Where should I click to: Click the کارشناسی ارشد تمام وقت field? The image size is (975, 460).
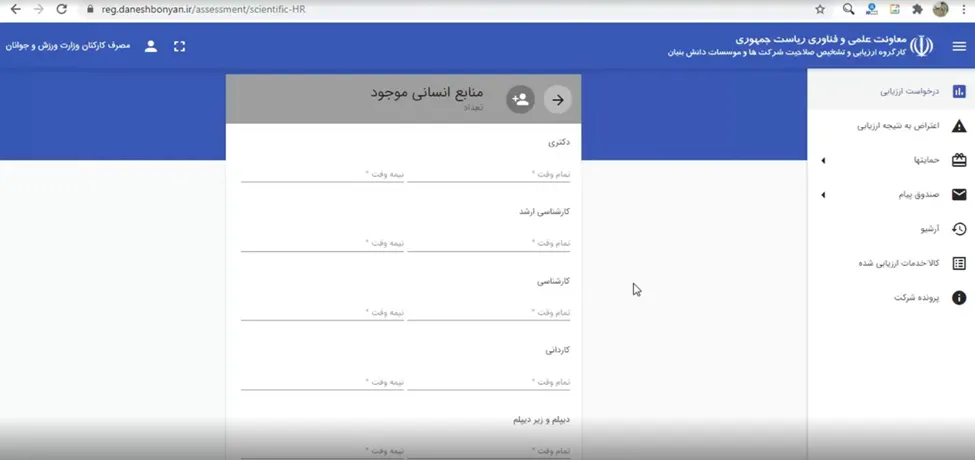(489, 243)
